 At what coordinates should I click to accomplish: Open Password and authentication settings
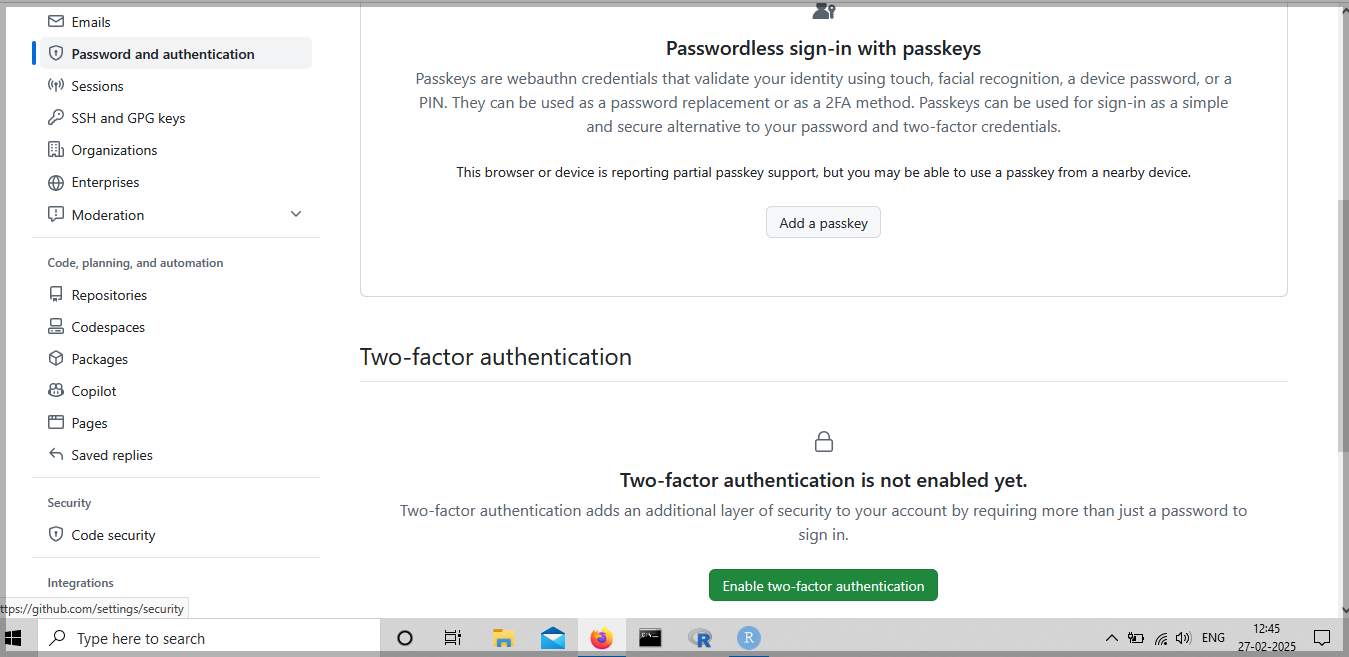(163, 54)
